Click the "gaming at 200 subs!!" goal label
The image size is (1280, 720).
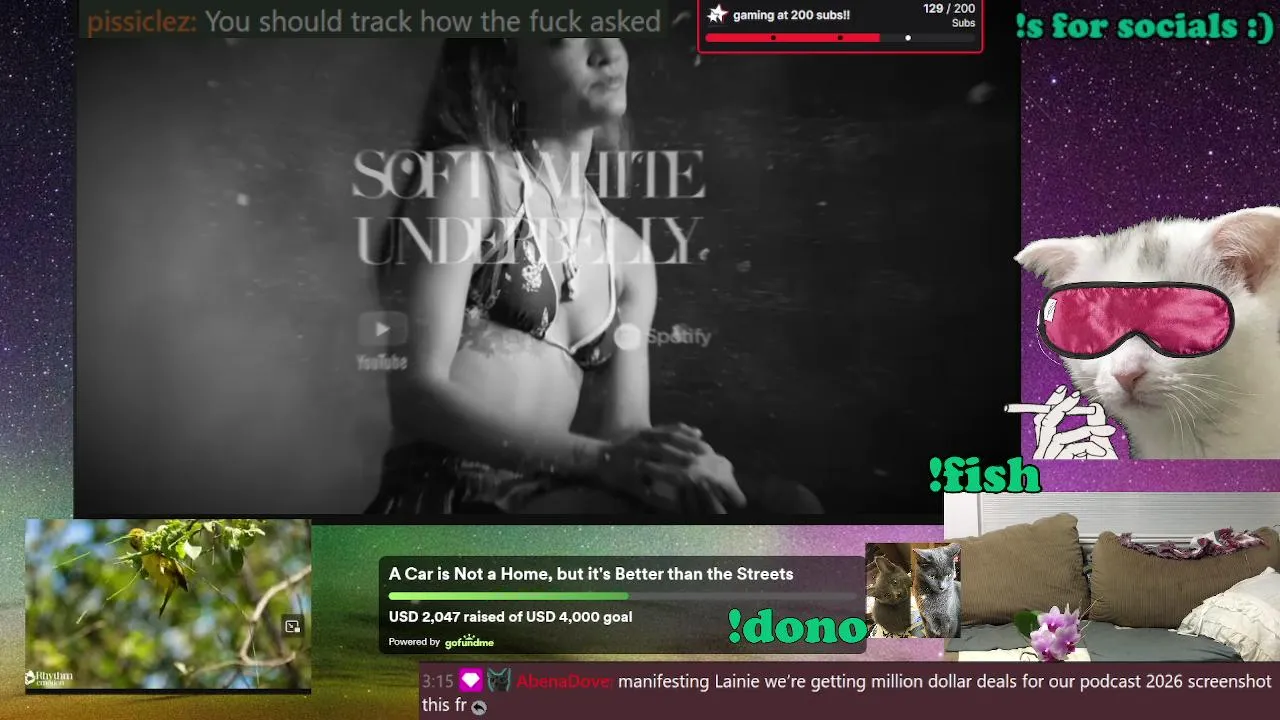(x=791, y=15)
